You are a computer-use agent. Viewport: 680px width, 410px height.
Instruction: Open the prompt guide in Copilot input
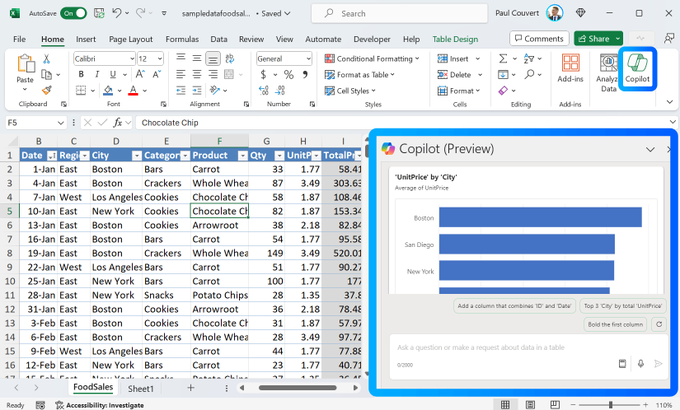622,364
